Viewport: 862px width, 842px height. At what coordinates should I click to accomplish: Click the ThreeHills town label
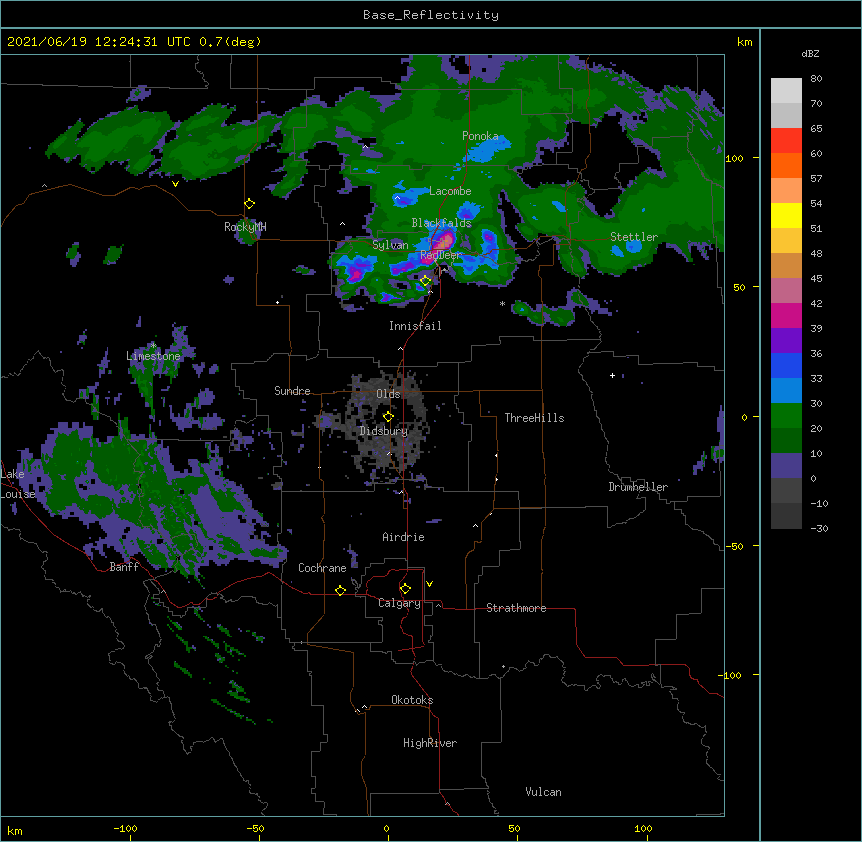click(534, 418)
